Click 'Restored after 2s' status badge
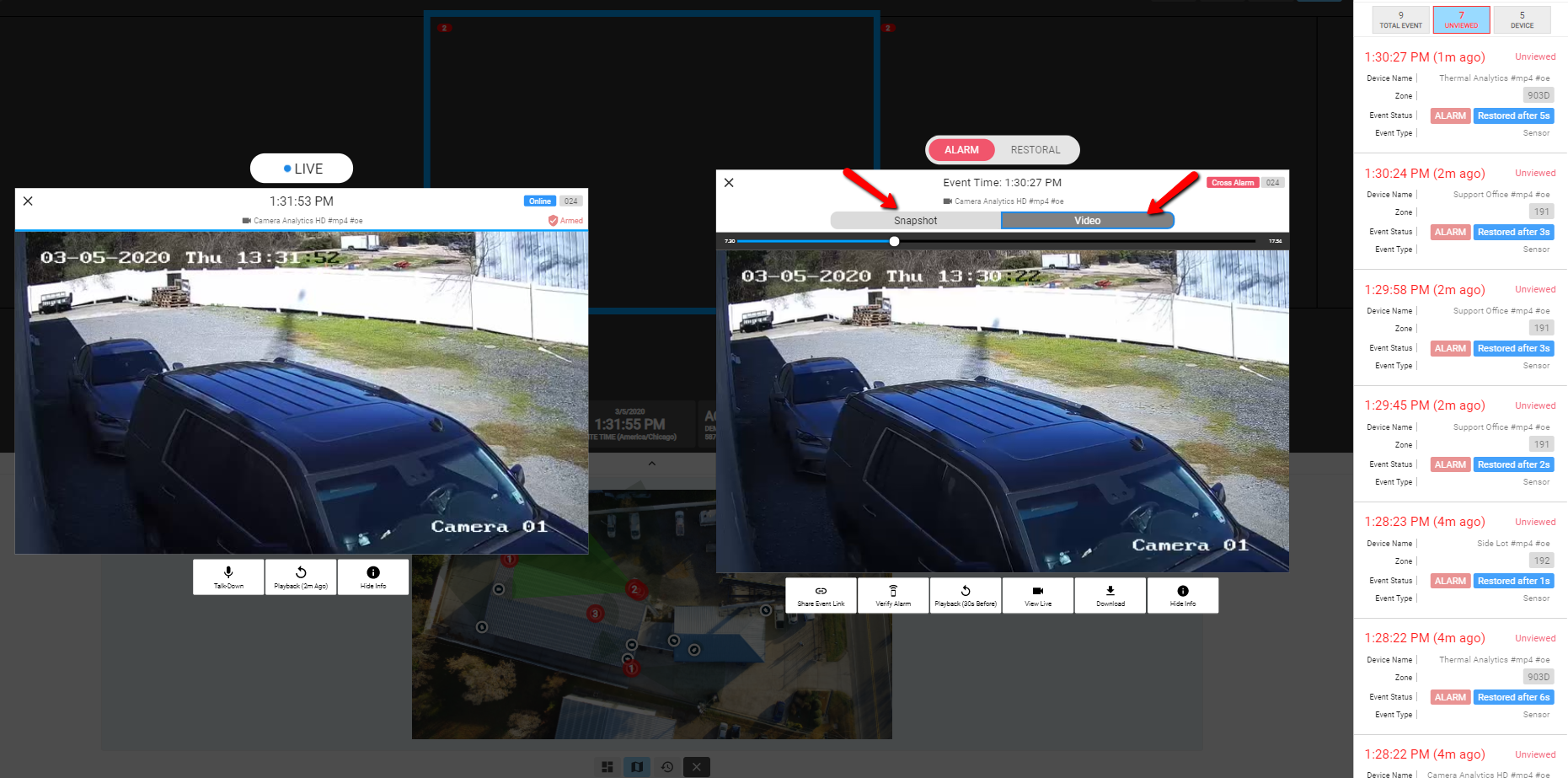The image size is (1568, 778). coord(1513,464)
